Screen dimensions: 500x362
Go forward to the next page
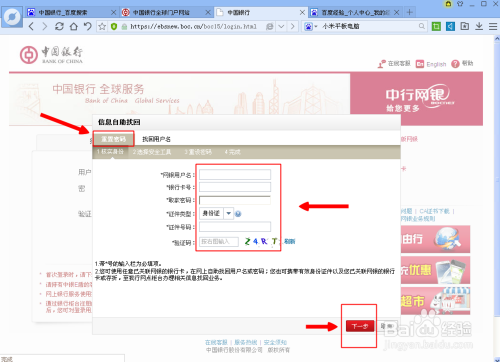pos(45,26)
